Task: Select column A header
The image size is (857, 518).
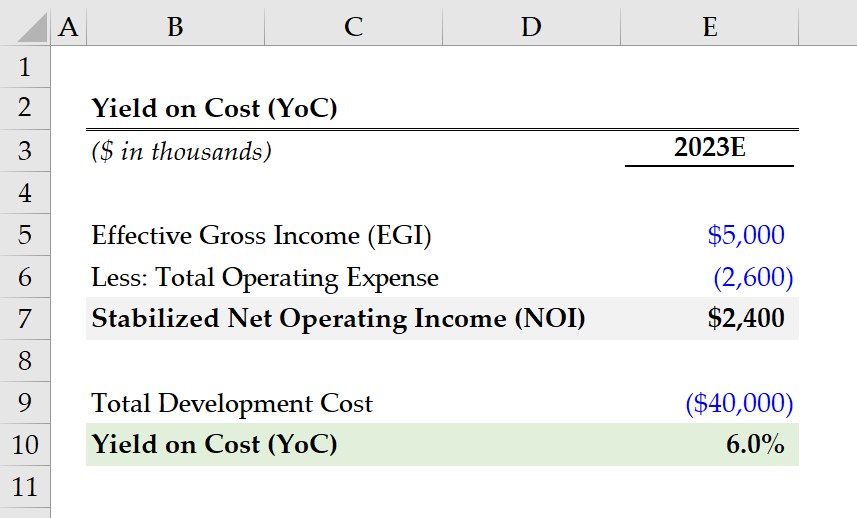Action: coord(68,27)
